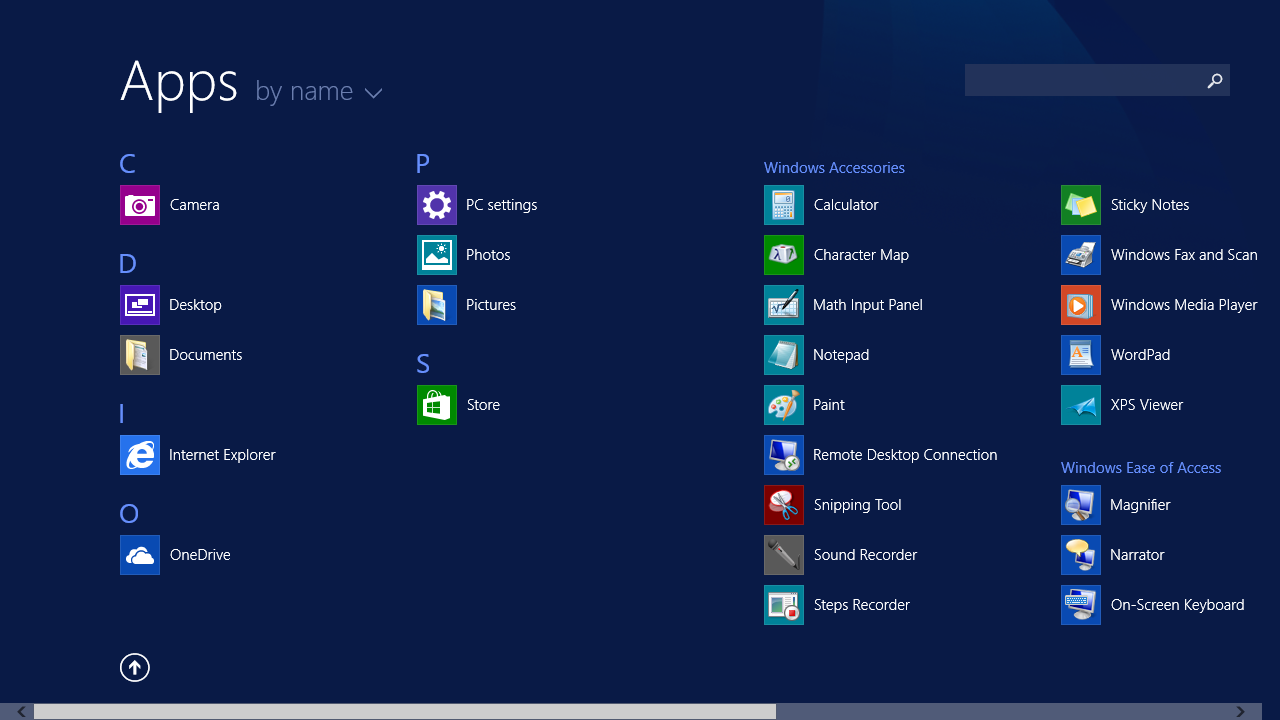The image size is (1280, 720).
Task: Click the magnifying glass search button
Action: [1215, 80]
